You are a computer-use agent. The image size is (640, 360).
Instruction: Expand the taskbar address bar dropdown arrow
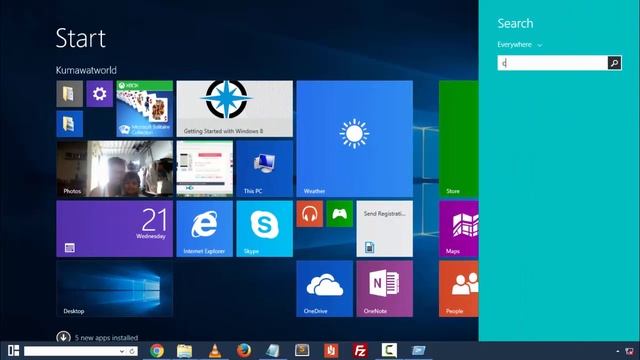pos(122,351)
